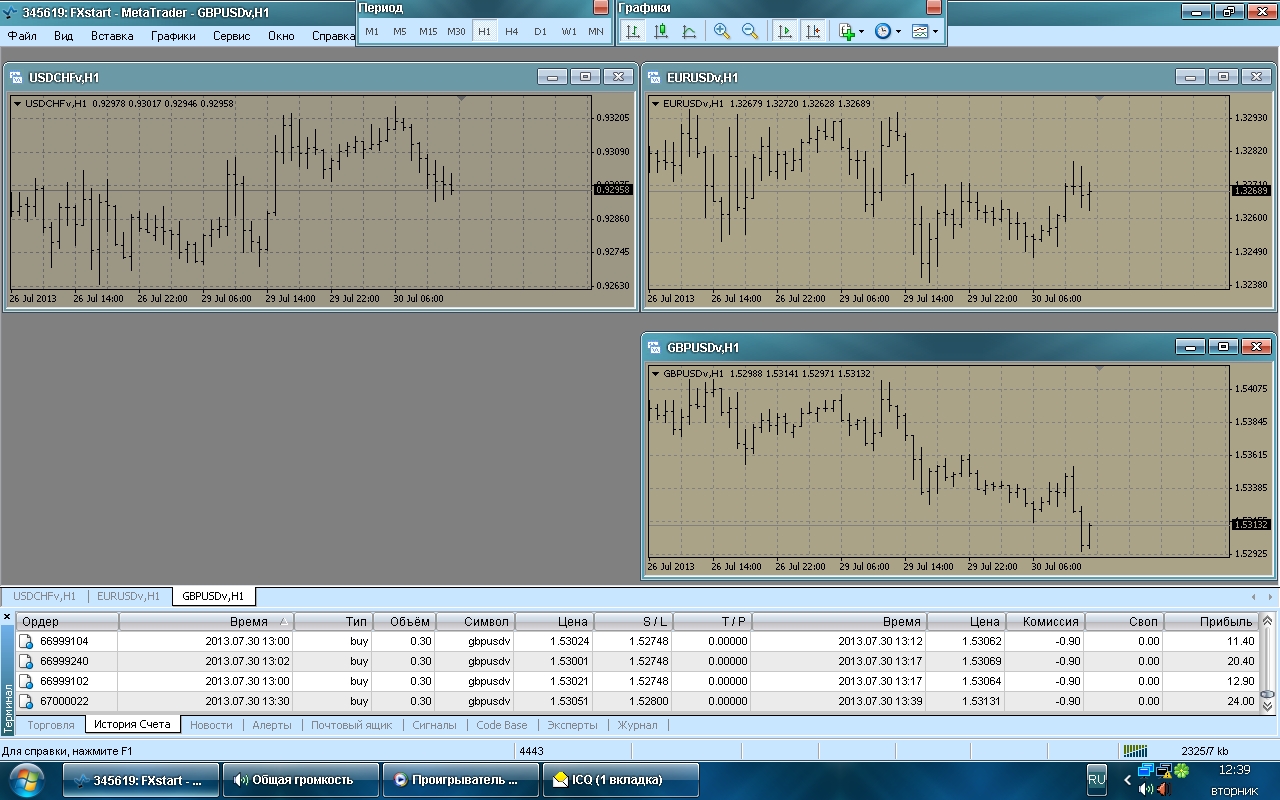
Task: Toggle chart auto scroll icon
Action: pos(785,31)
